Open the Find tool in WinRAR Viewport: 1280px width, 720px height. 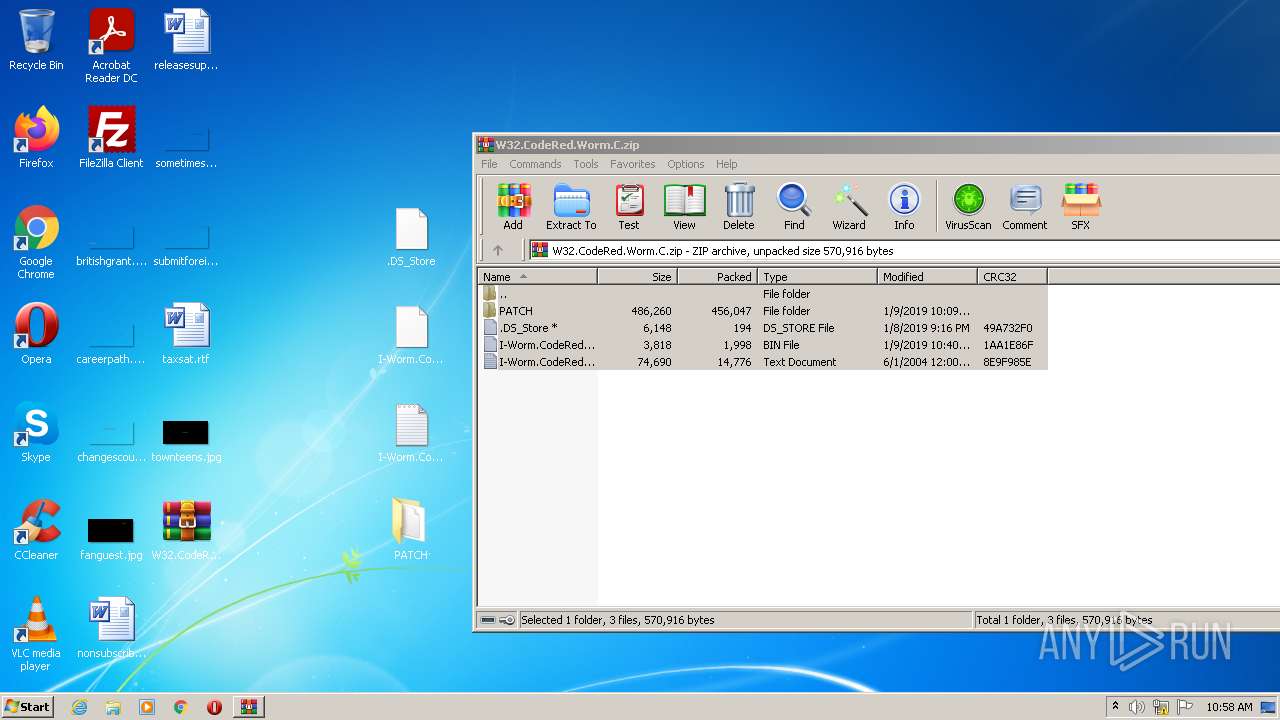pyautogui.click(x=794, y=207)
